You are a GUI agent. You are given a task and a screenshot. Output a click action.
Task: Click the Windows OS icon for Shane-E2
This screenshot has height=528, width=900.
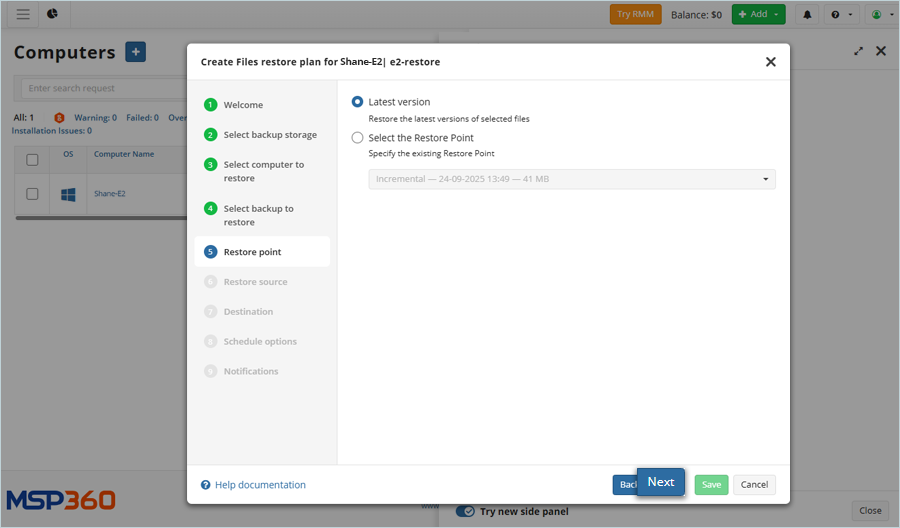click(68, 194)
